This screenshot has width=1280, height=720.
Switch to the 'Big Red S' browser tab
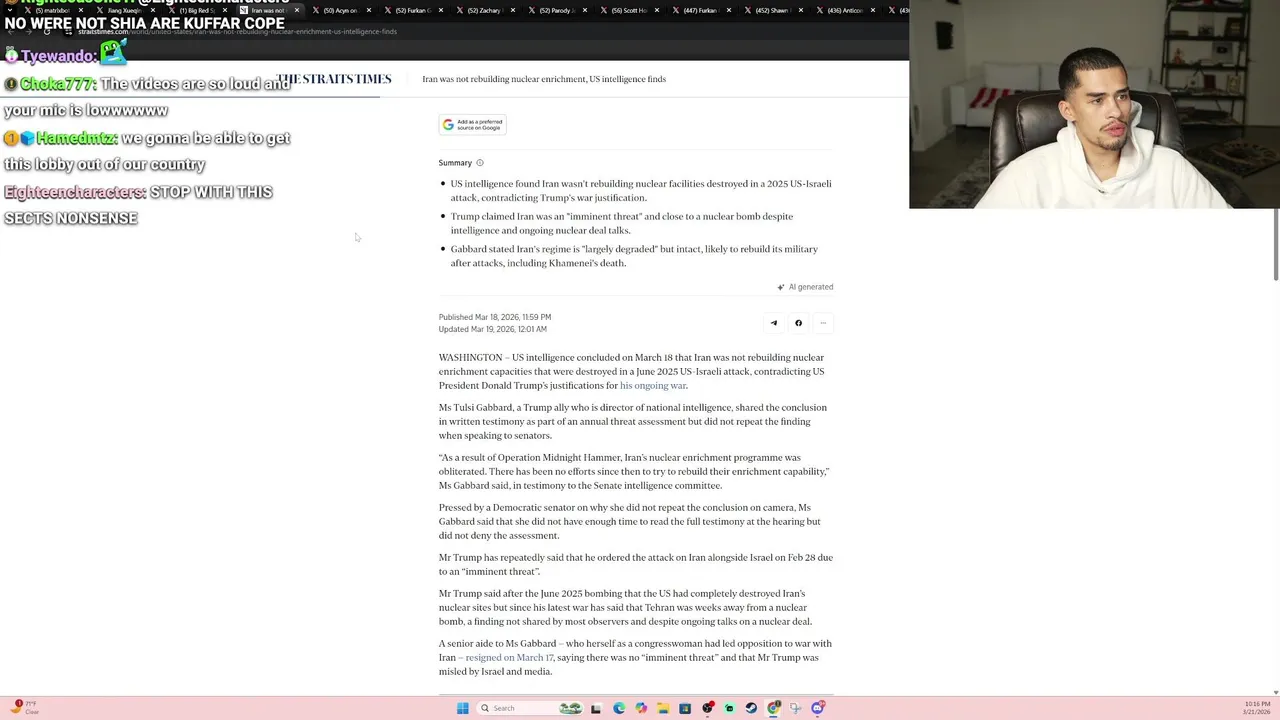(x=197, y=10)
